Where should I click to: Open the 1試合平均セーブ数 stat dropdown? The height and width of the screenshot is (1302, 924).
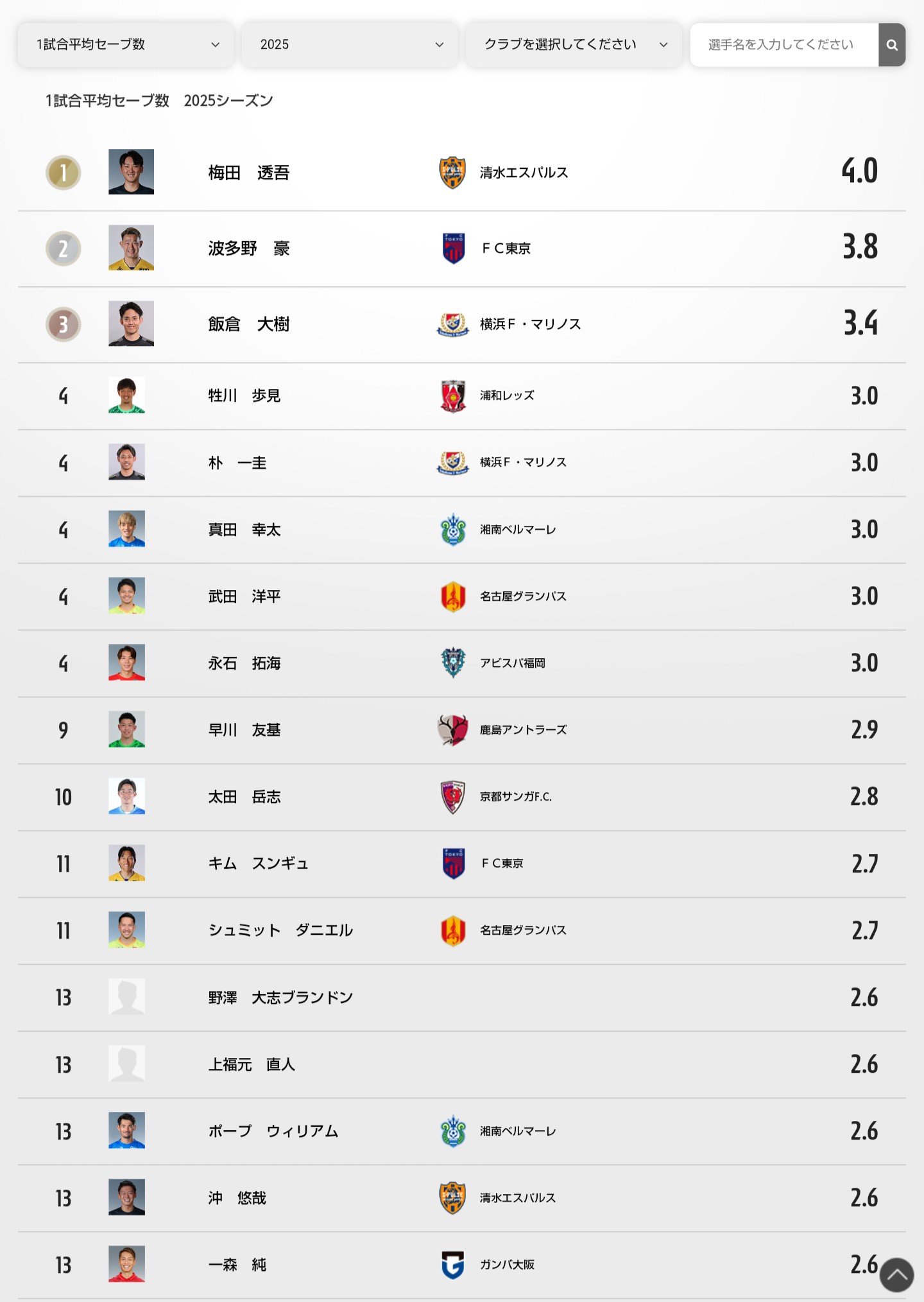click(x=126, y=45)
